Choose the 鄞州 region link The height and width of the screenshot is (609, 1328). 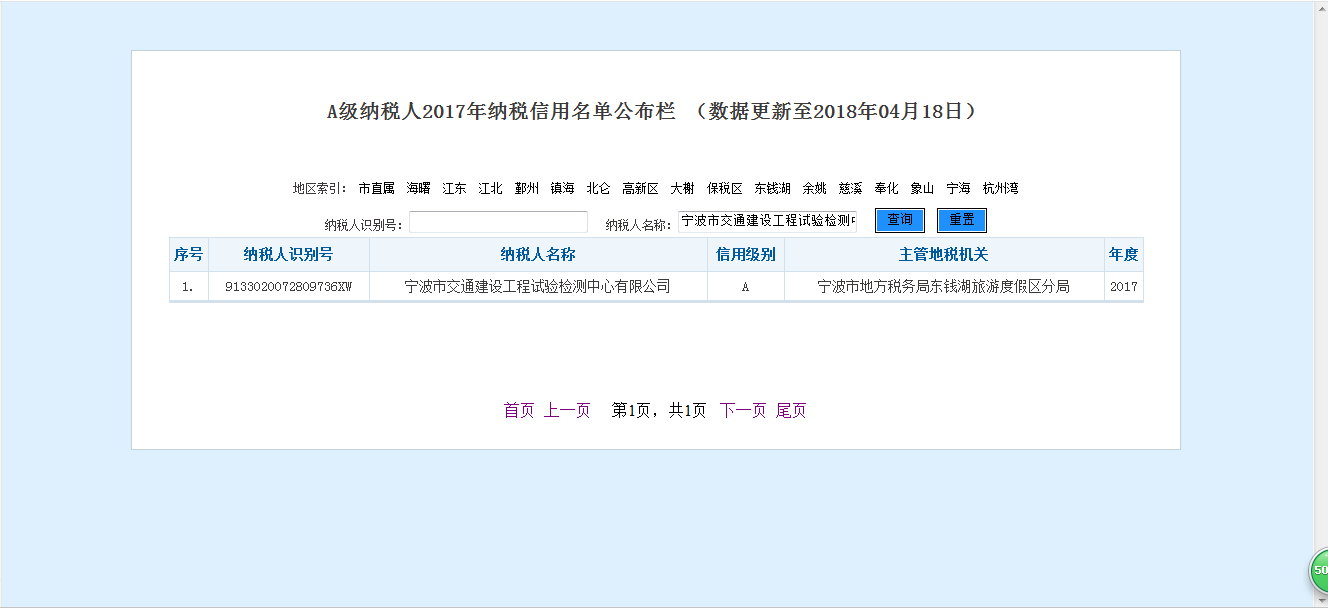[527, 188]
